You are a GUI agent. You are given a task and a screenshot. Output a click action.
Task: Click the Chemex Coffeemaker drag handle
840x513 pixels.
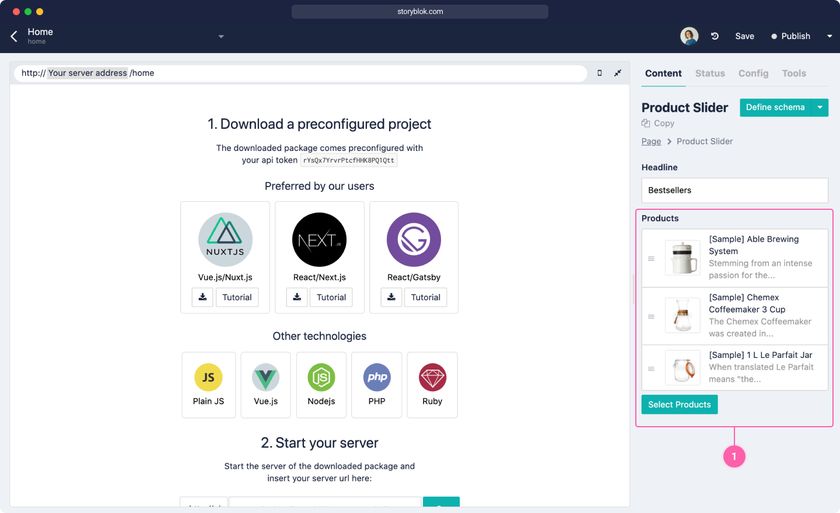651,316
